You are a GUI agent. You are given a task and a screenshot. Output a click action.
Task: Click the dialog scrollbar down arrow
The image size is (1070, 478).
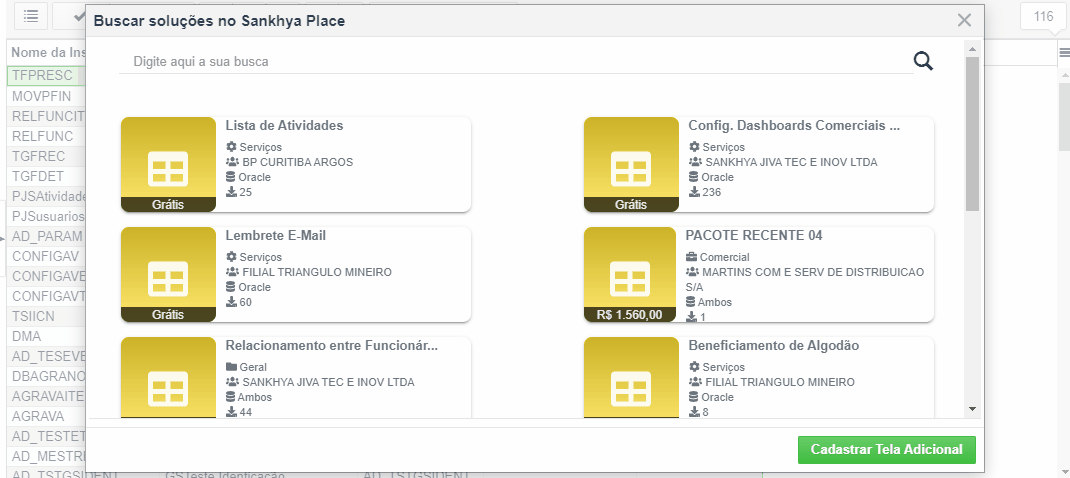(972, 408)
